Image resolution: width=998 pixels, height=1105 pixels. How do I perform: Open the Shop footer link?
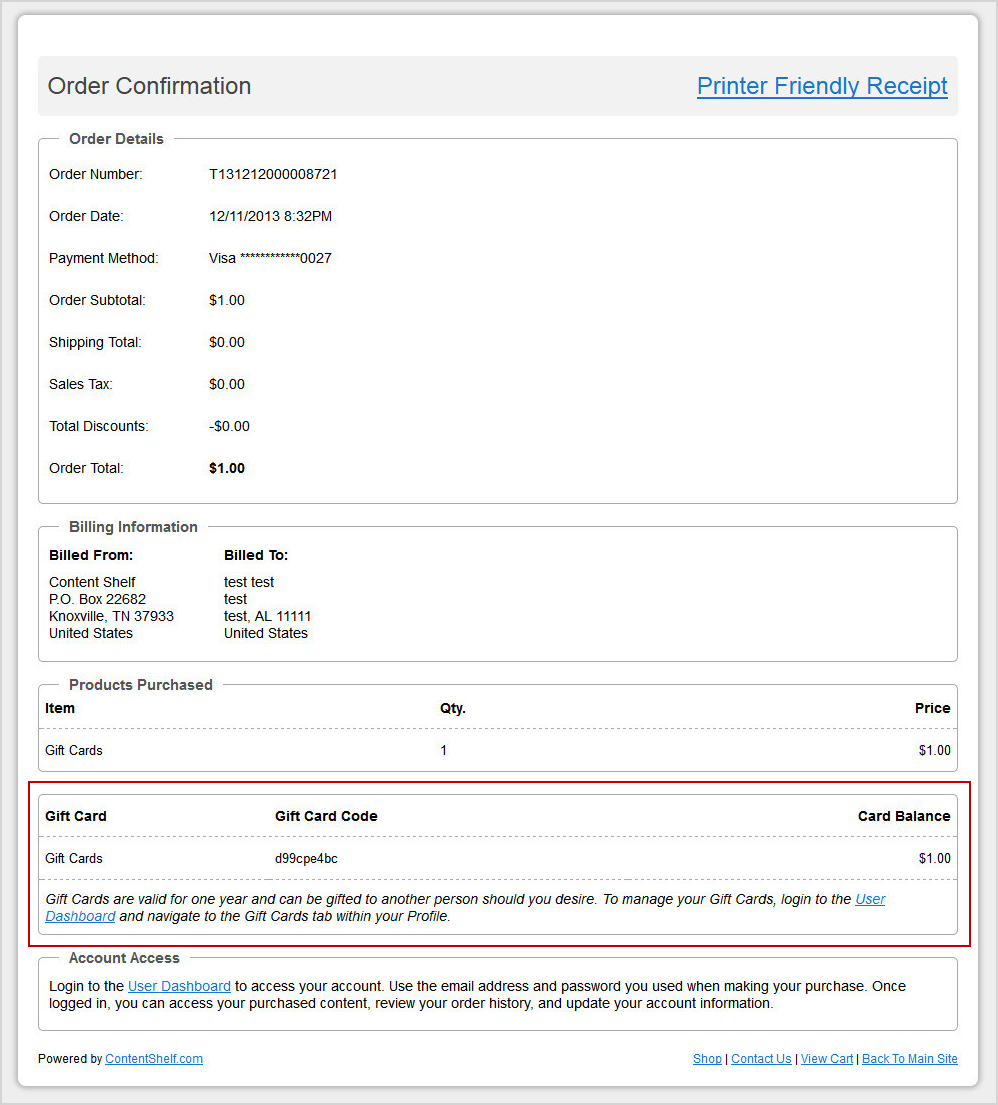707,1059
